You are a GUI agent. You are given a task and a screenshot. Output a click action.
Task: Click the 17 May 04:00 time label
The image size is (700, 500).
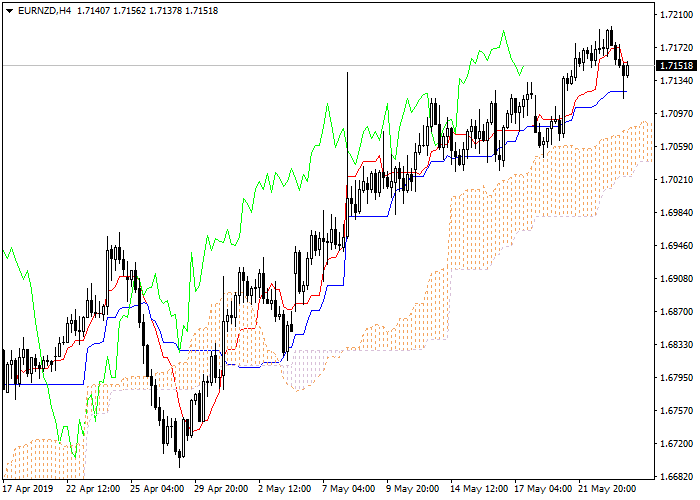tap(544, 489)
